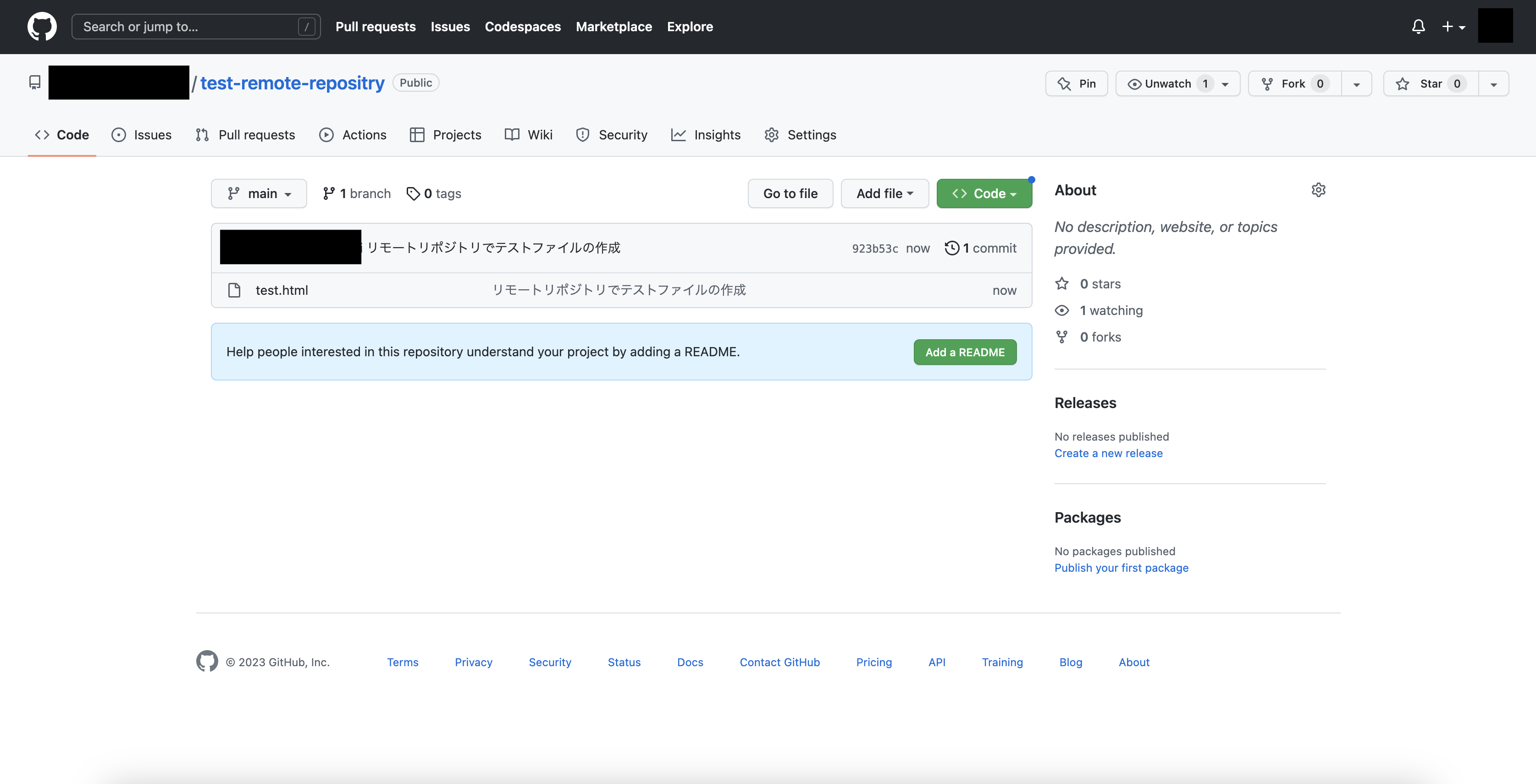
Task: Star the repository
Action: pos(1431,83)
